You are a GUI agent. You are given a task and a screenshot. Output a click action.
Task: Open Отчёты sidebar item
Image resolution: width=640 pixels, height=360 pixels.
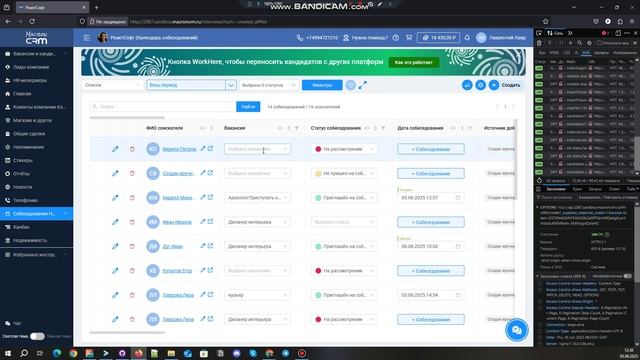pyautogui.click(x=36, y=174)
